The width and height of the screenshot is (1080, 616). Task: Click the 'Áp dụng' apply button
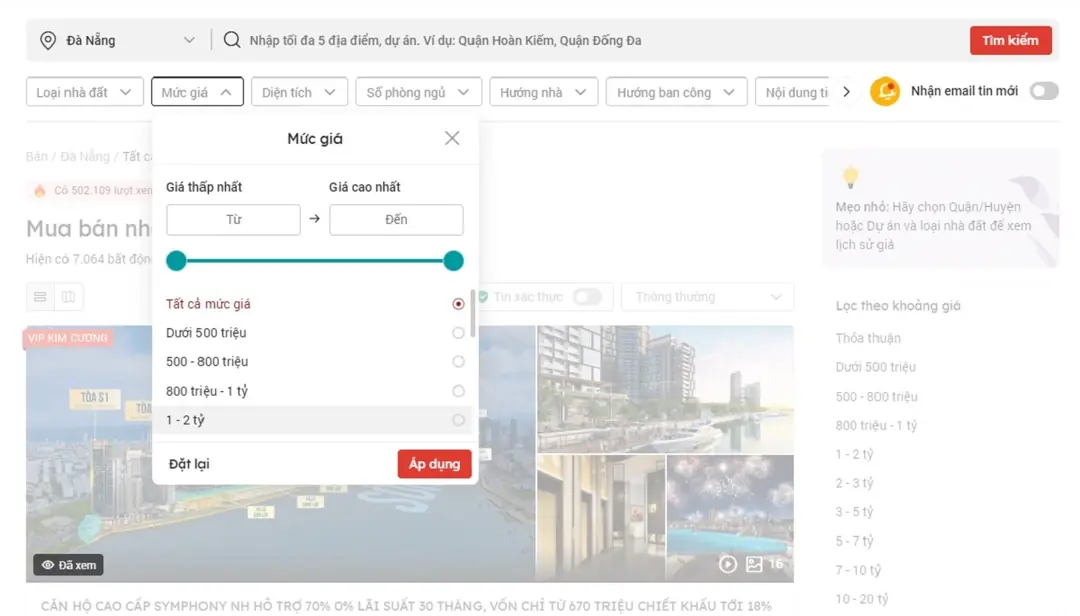click(434, 463)
